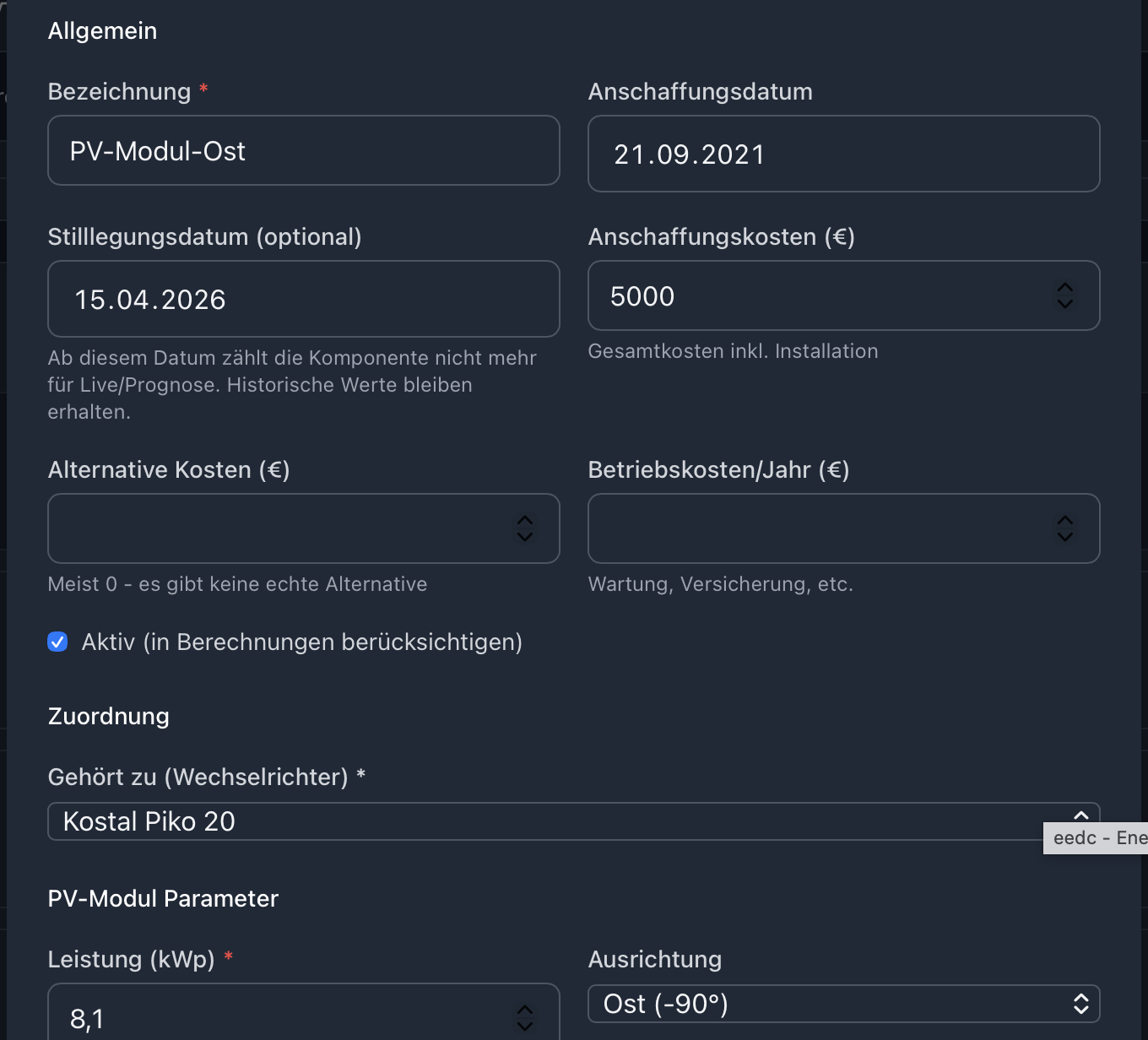Focus the empty Alternative Kosten field
This screenshot has height=1040, width=1148.
tap(278, 529)
